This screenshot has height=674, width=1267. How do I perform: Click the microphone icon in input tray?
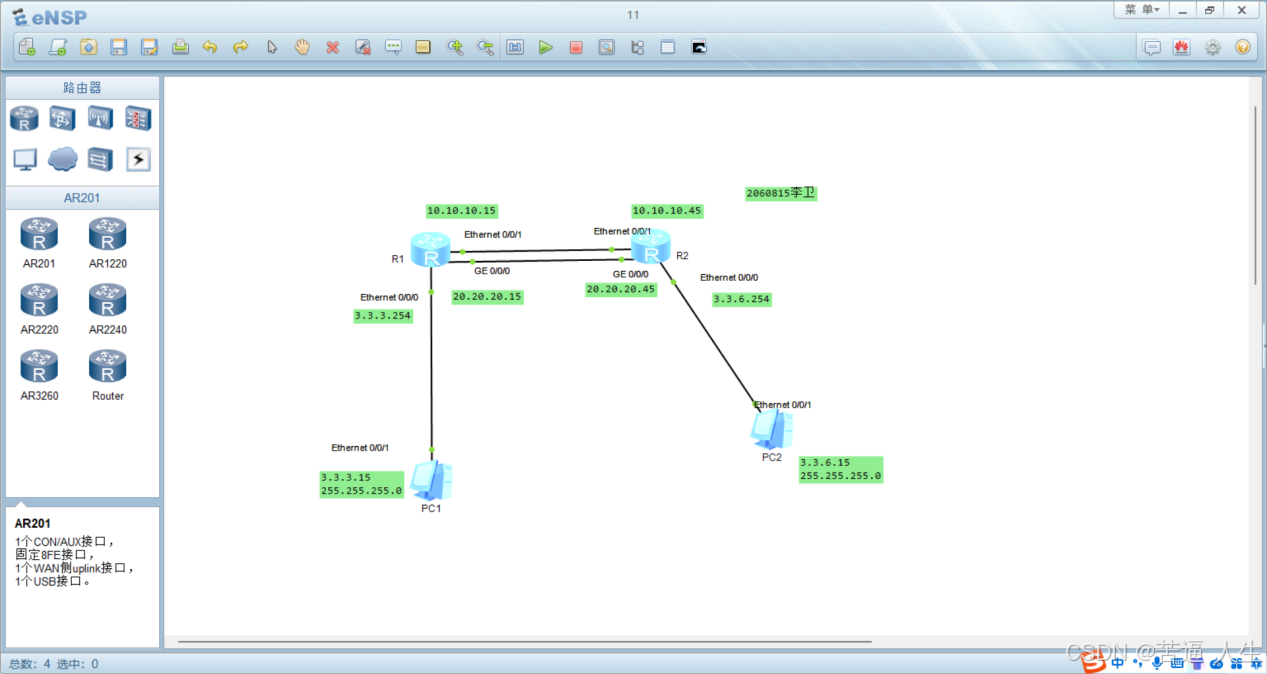pyautogui.click(x=1157, y=662)
